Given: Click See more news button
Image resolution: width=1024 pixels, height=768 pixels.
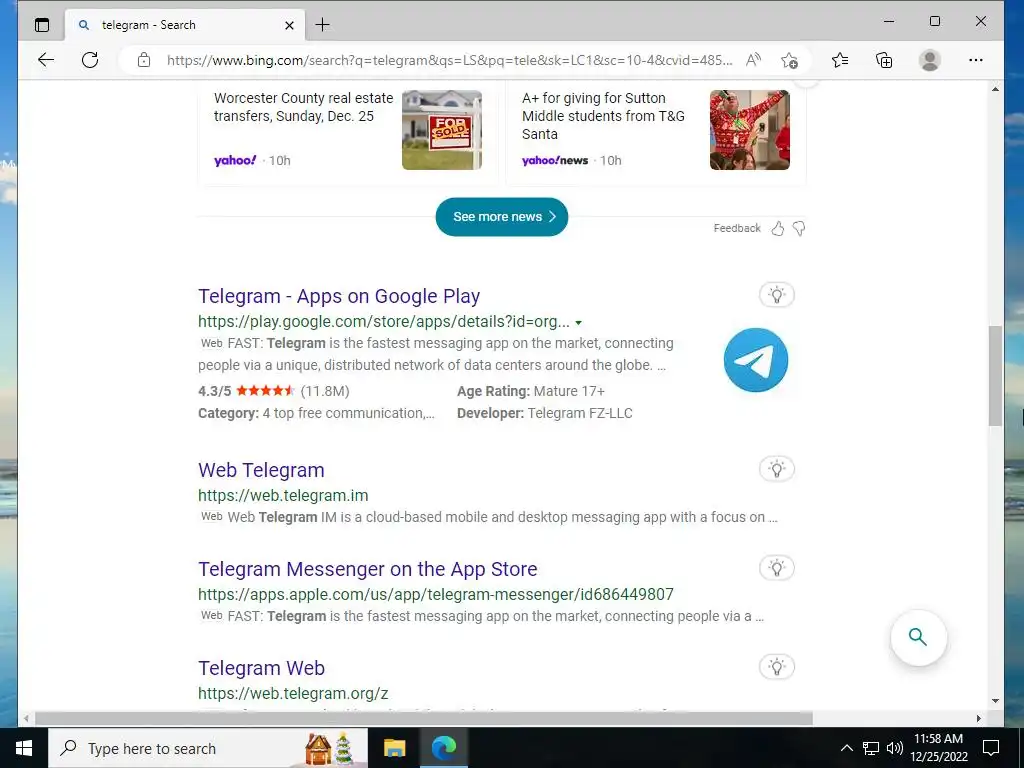Looking at the screenshot, I should [x=502, y=217].
